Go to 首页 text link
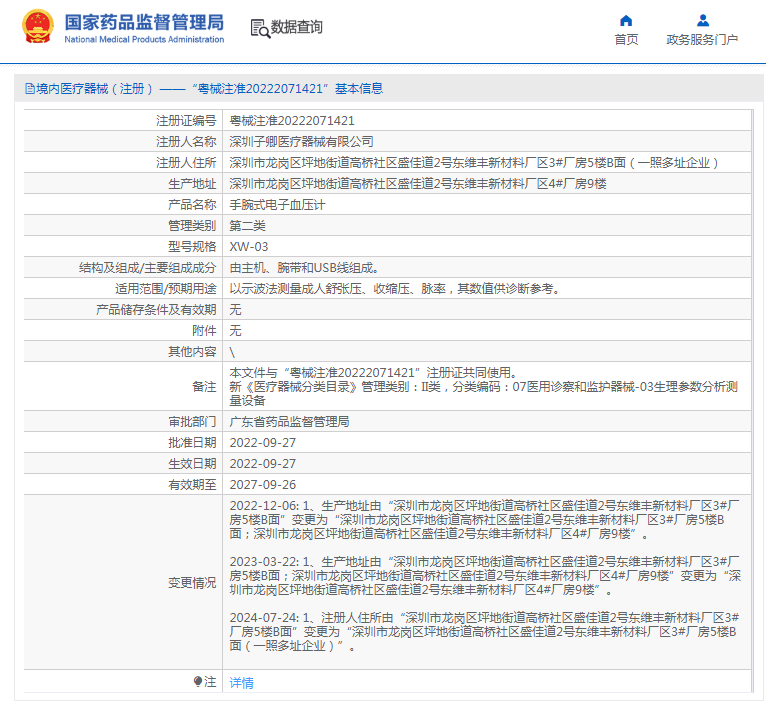766x707 pixels. point(626,40)
